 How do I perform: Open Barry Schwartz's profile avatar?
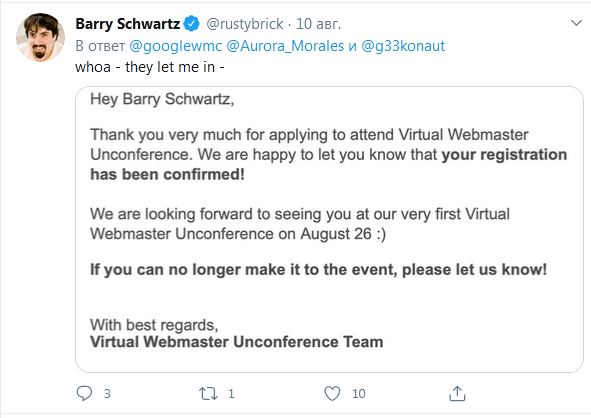pyautogui.click(x=40, y=37)
